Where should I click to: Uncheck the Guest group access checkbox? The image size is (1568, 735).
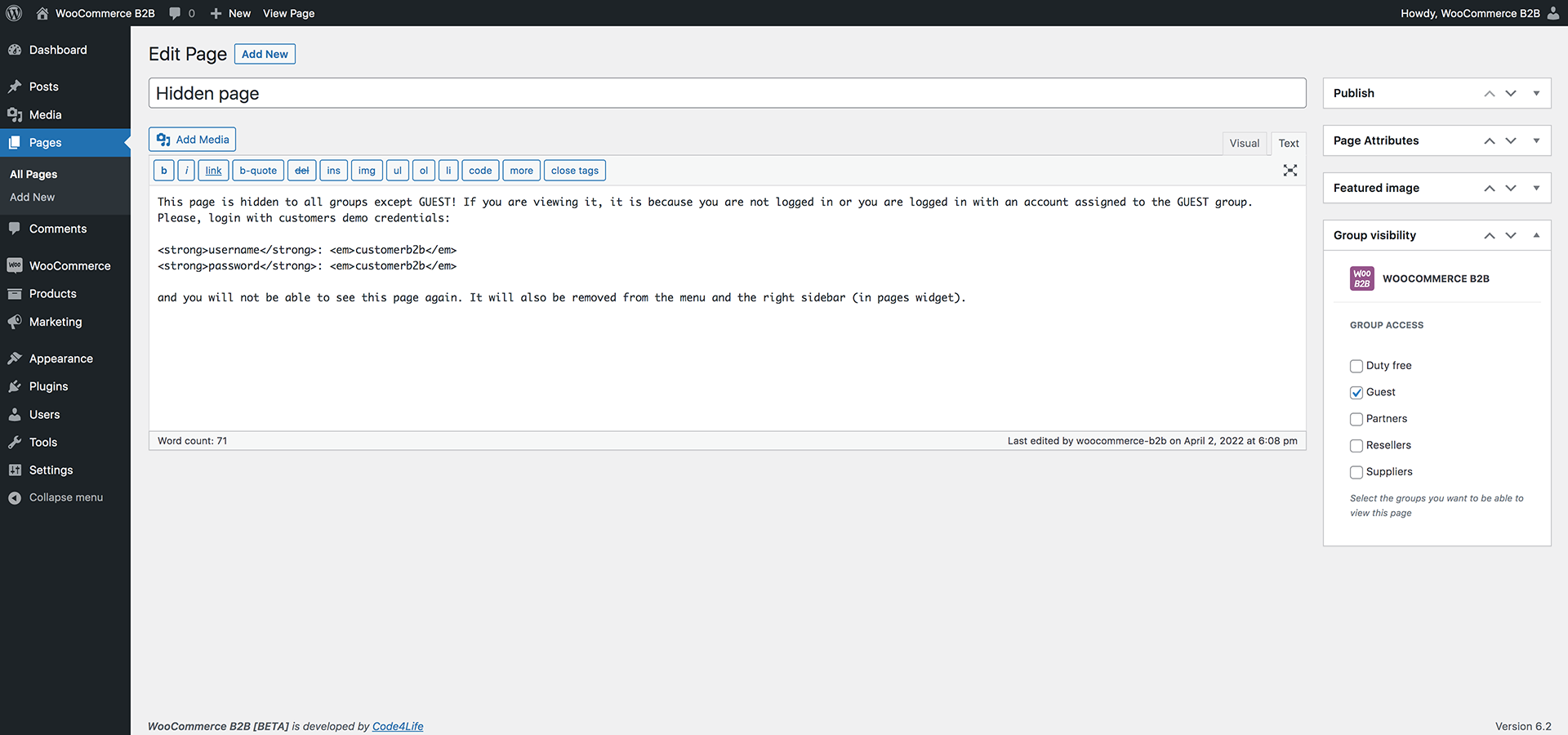click(x=1356, y=393)
